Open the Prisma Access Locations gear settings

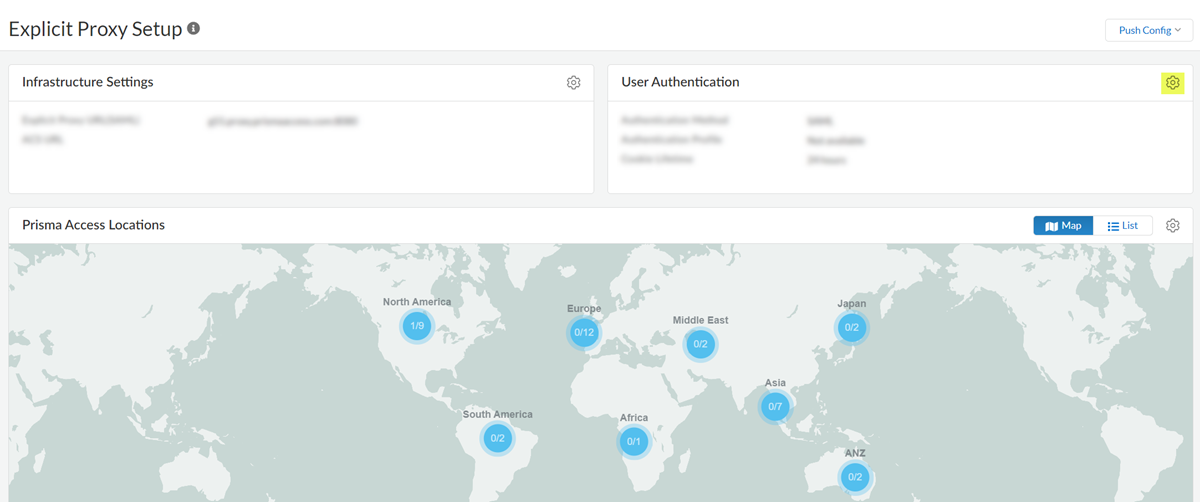coord(1173,226)
